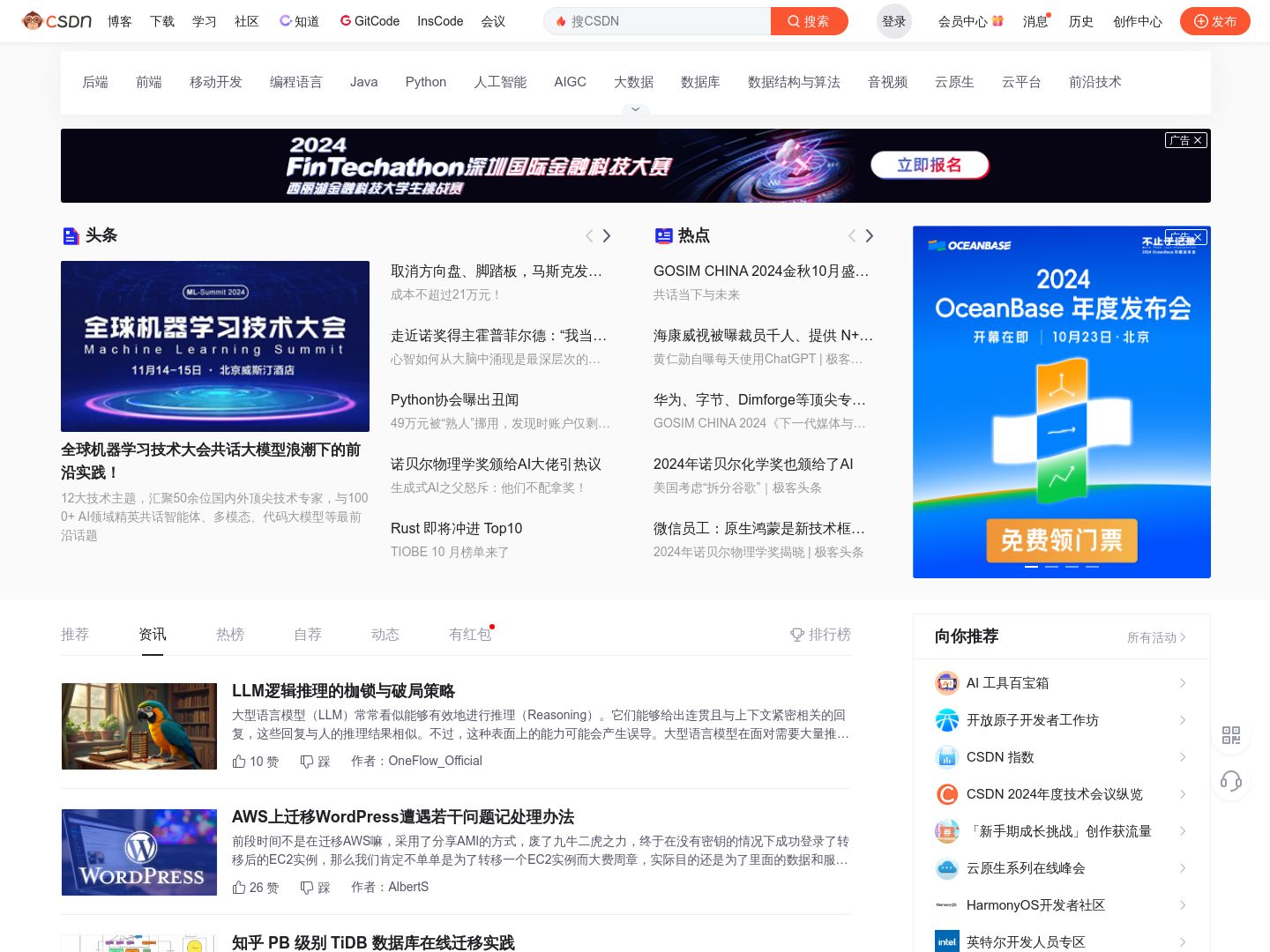Open the WordPress article thumbnail
This screenshot has height=952, width=1270.
pyautogui.click(x=139, y=852)
